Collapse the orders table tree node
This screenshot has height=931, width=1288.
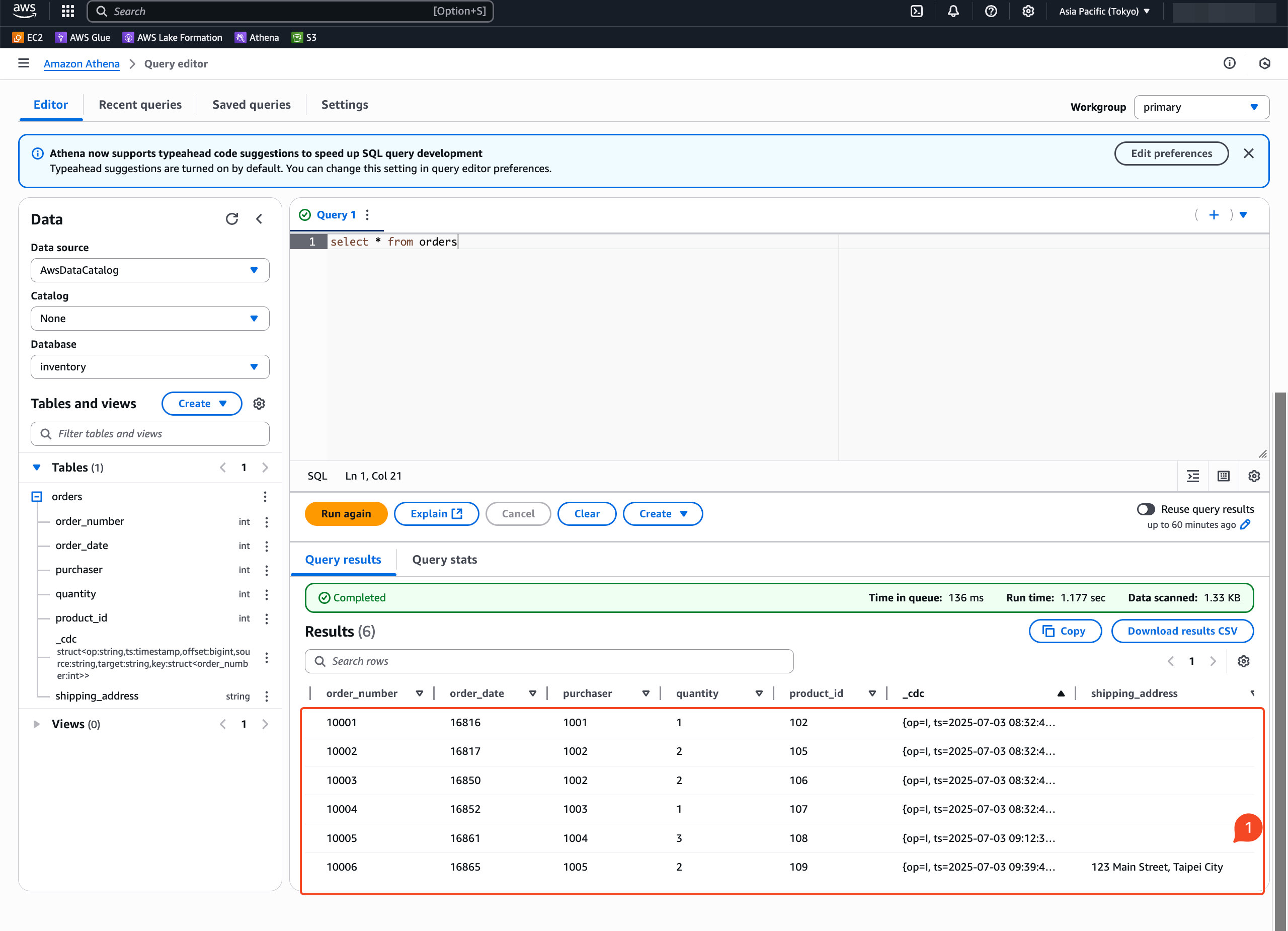(x=37, y=497)
